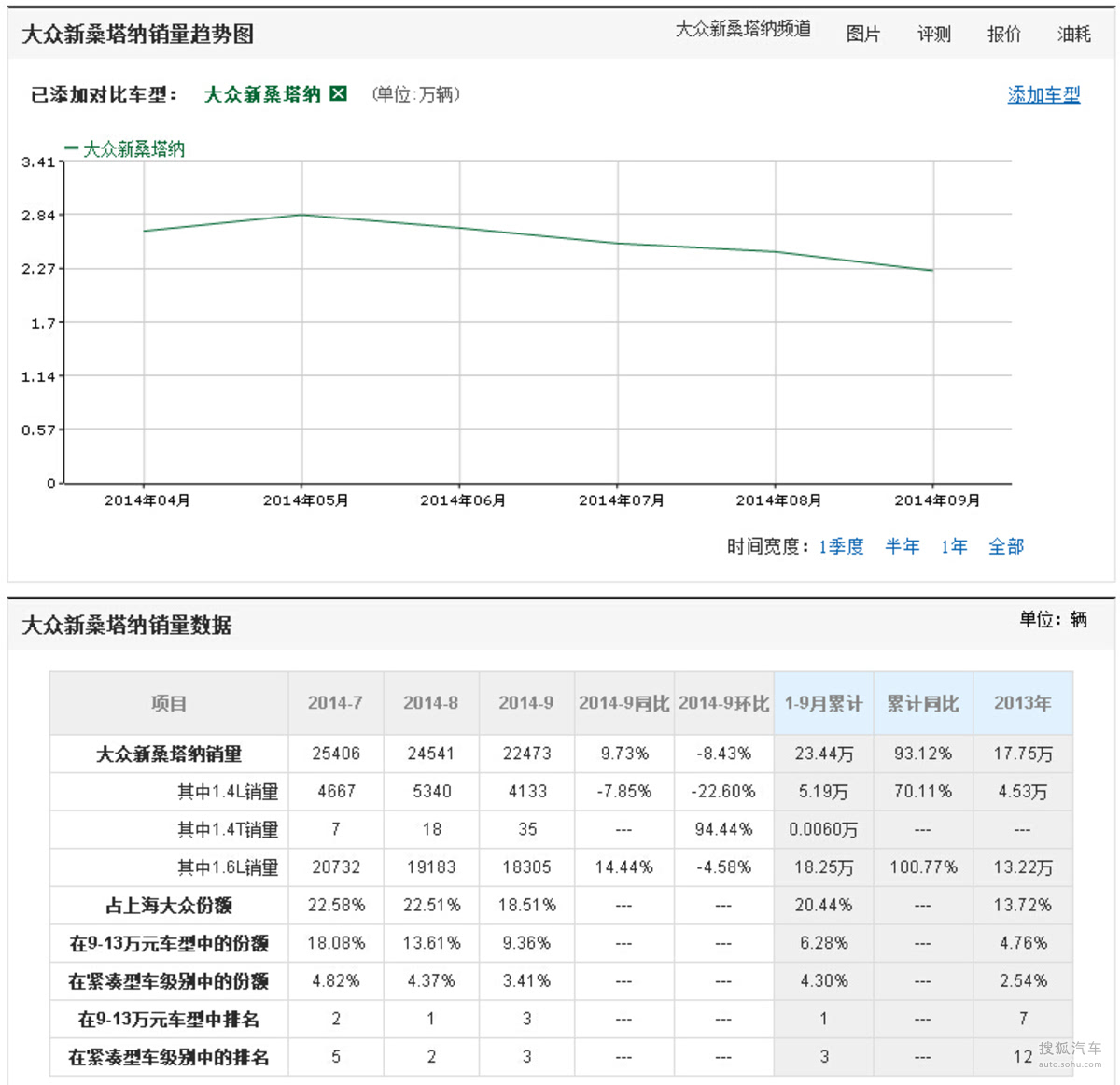
Task: Open the 评测 tab
Action: (933, 35)
